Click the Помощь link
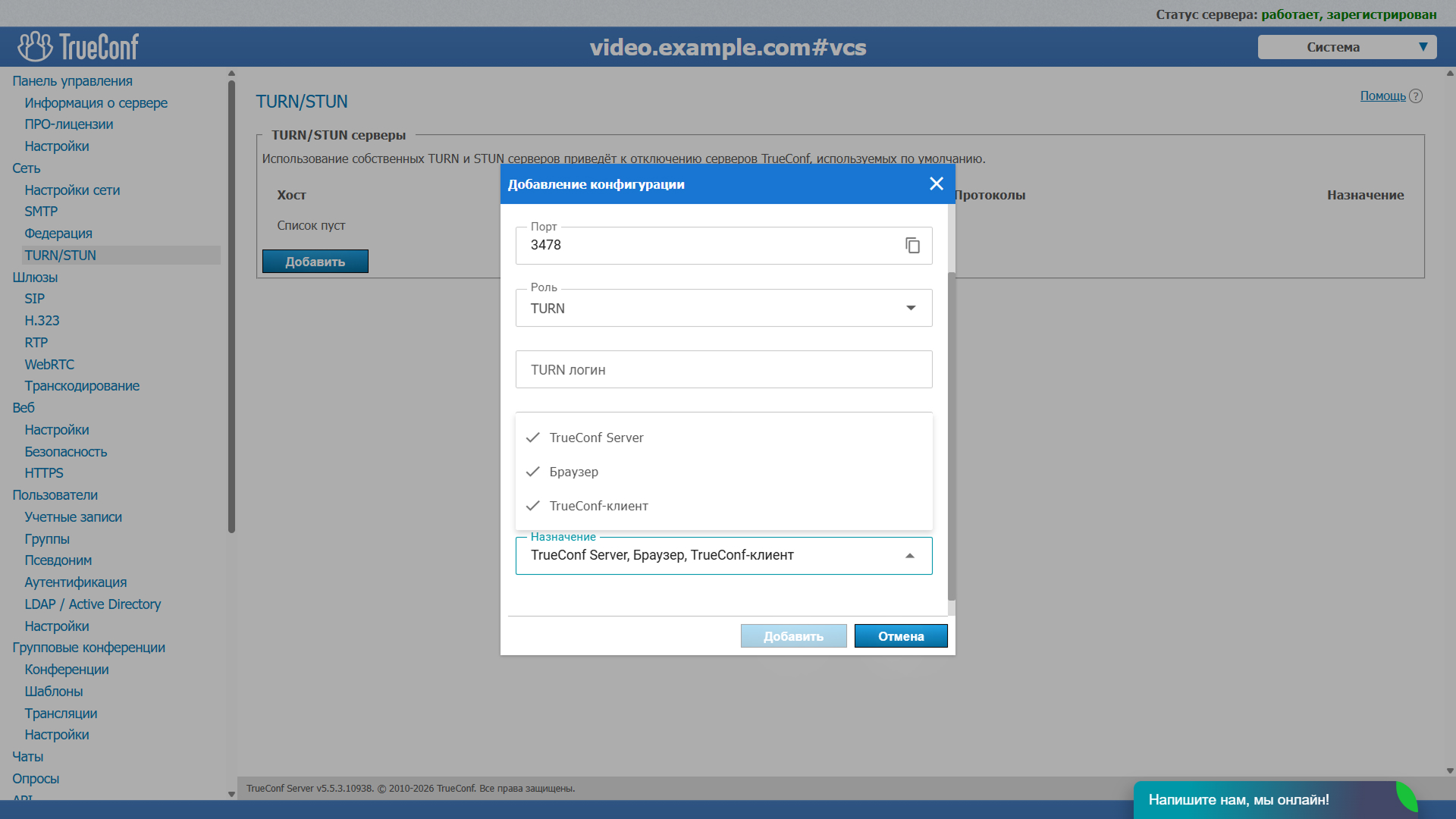This screenshot has width=1456, height=819. point(1382,96)
